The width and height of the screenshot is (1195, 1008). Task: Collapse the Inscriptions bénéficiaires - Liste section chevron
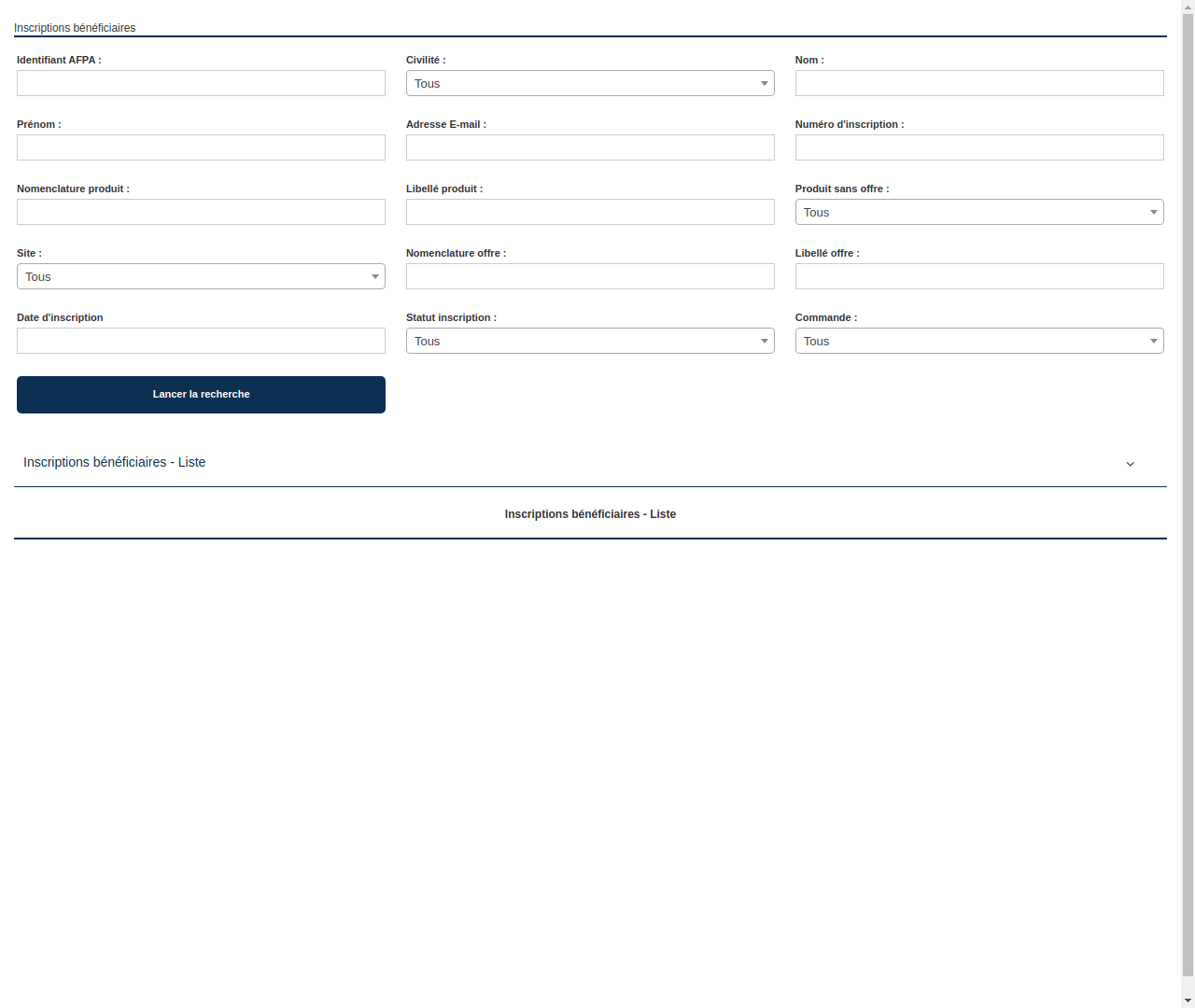point(1131,464)
